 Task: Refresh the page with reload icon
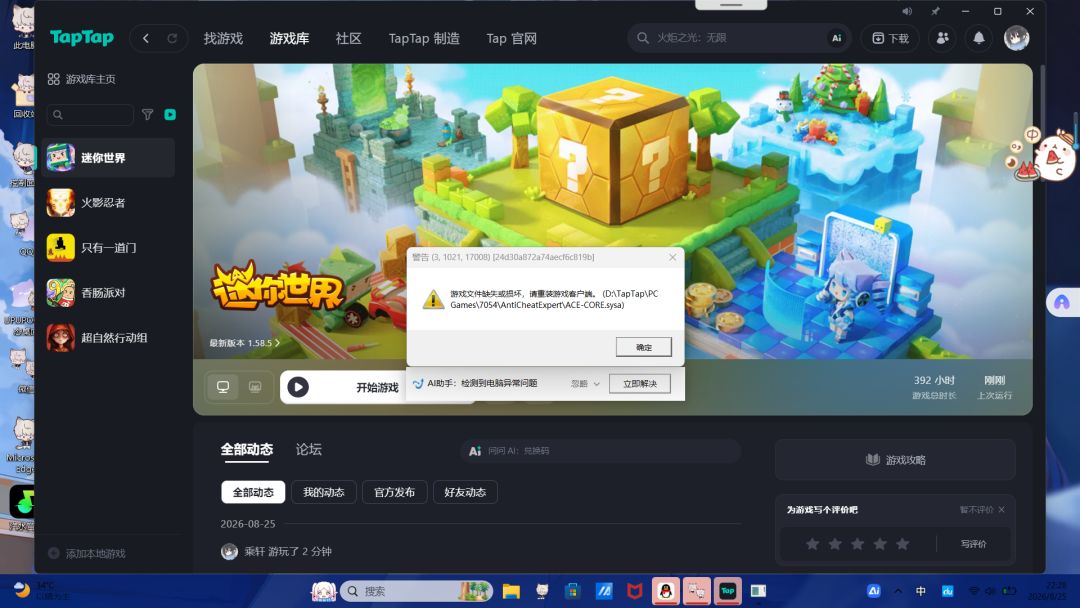coord(172,39)
